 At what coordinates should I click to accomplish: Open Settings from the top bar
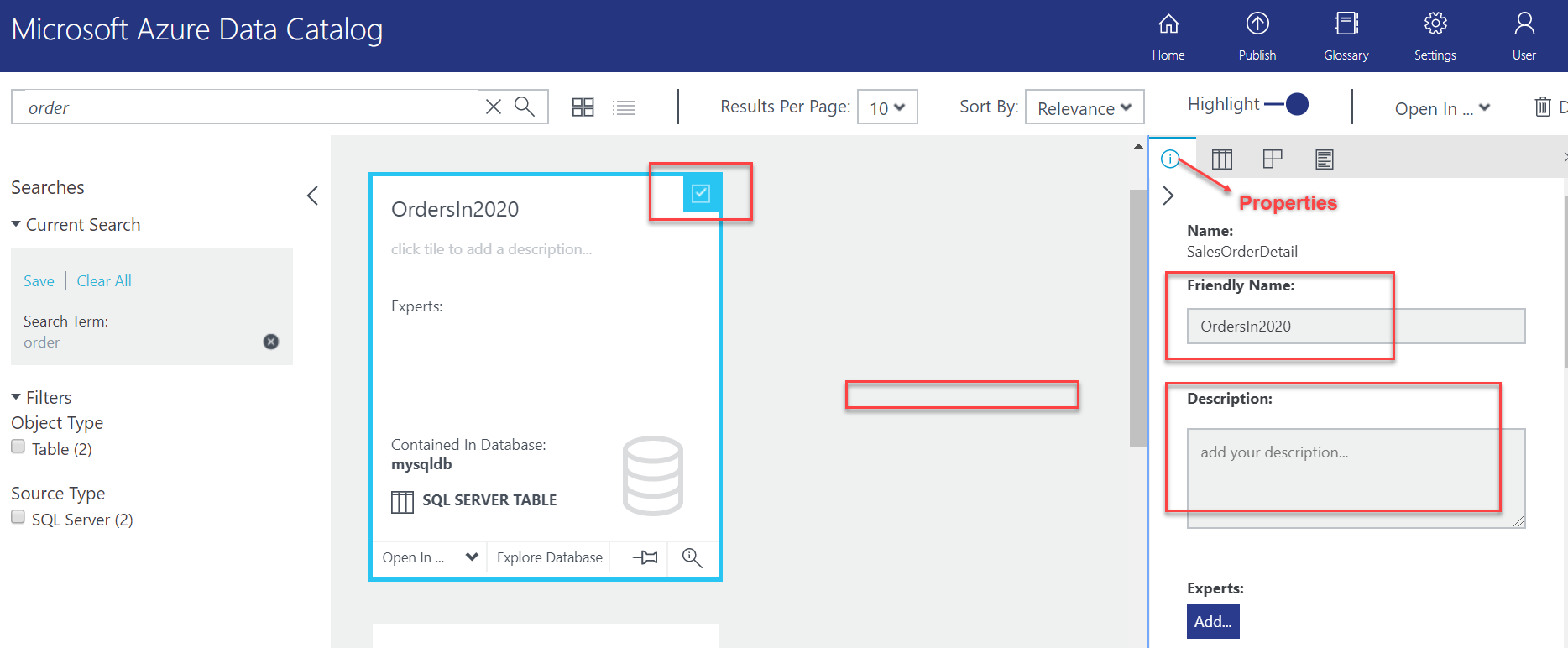(1435, 36)
